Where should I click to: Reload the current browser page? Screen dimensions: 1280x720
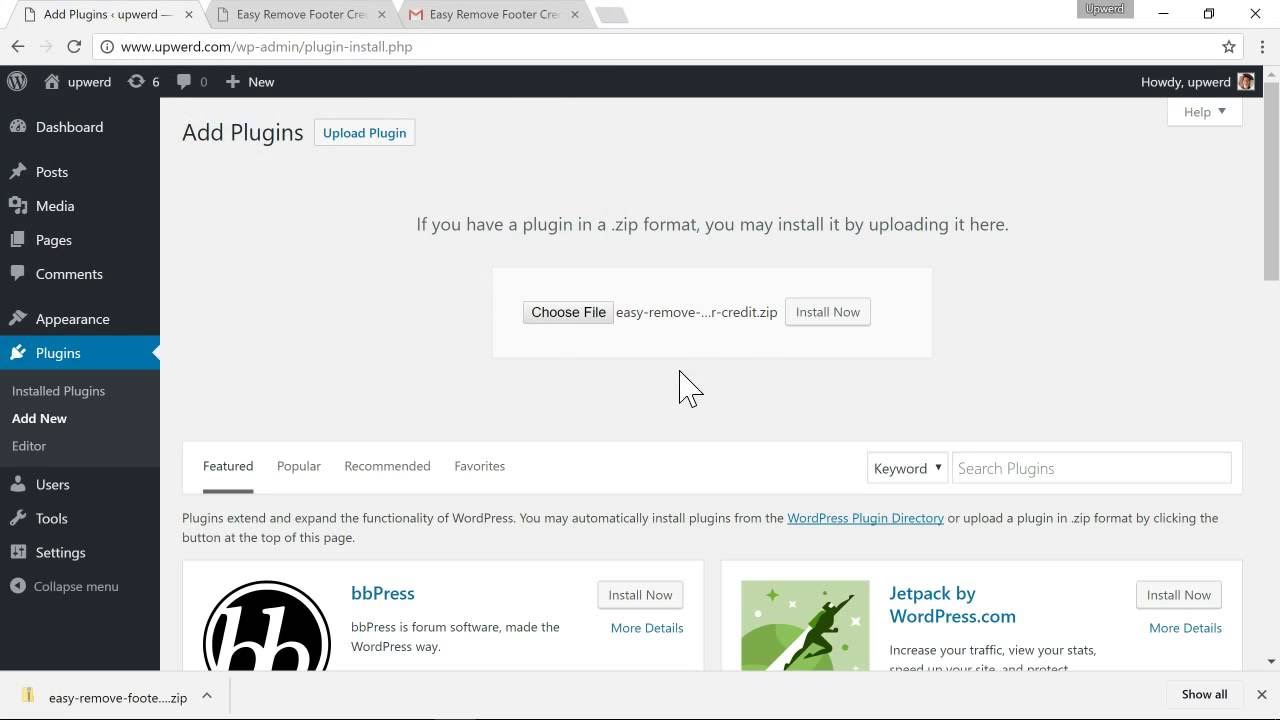tap(74, 46)
